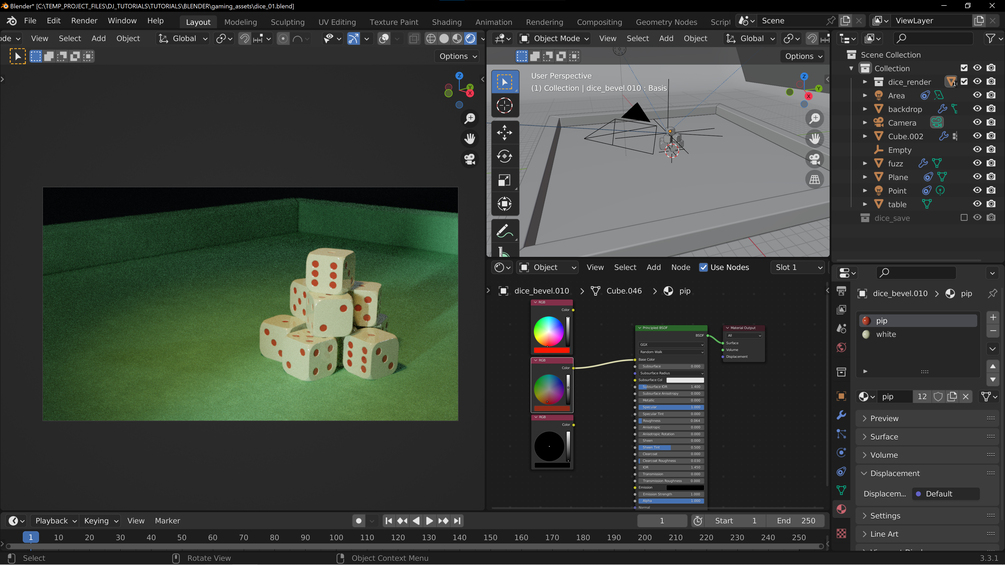The width and height of the screenshot is (1005, 565).
Task: Choose the Annotate pencil tool
Action: click(x=504, y=231)
